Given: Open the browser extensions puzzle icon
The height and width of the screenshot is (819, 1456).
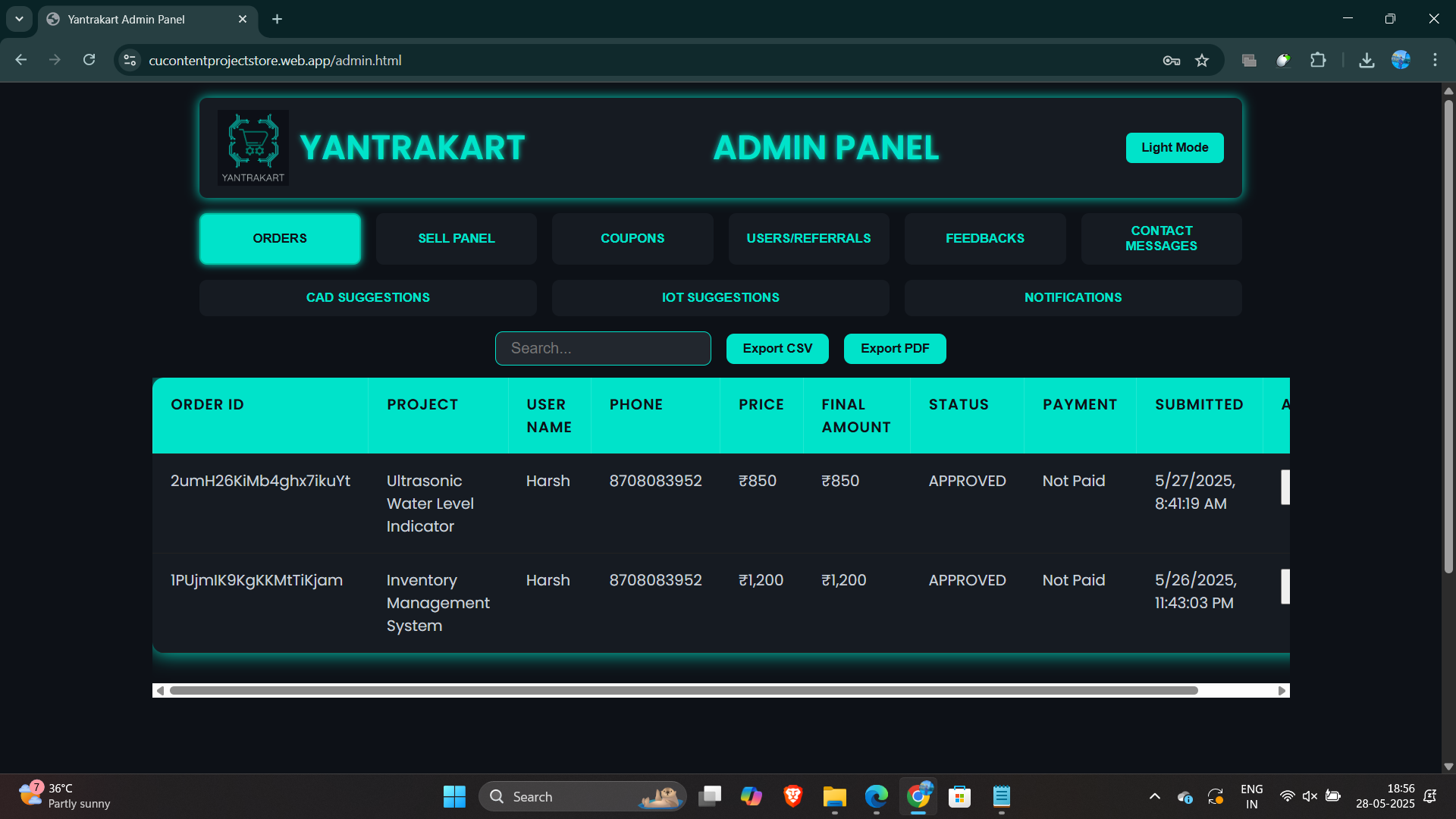Looking at the screenshot, I should click(x=1318, y=61).
